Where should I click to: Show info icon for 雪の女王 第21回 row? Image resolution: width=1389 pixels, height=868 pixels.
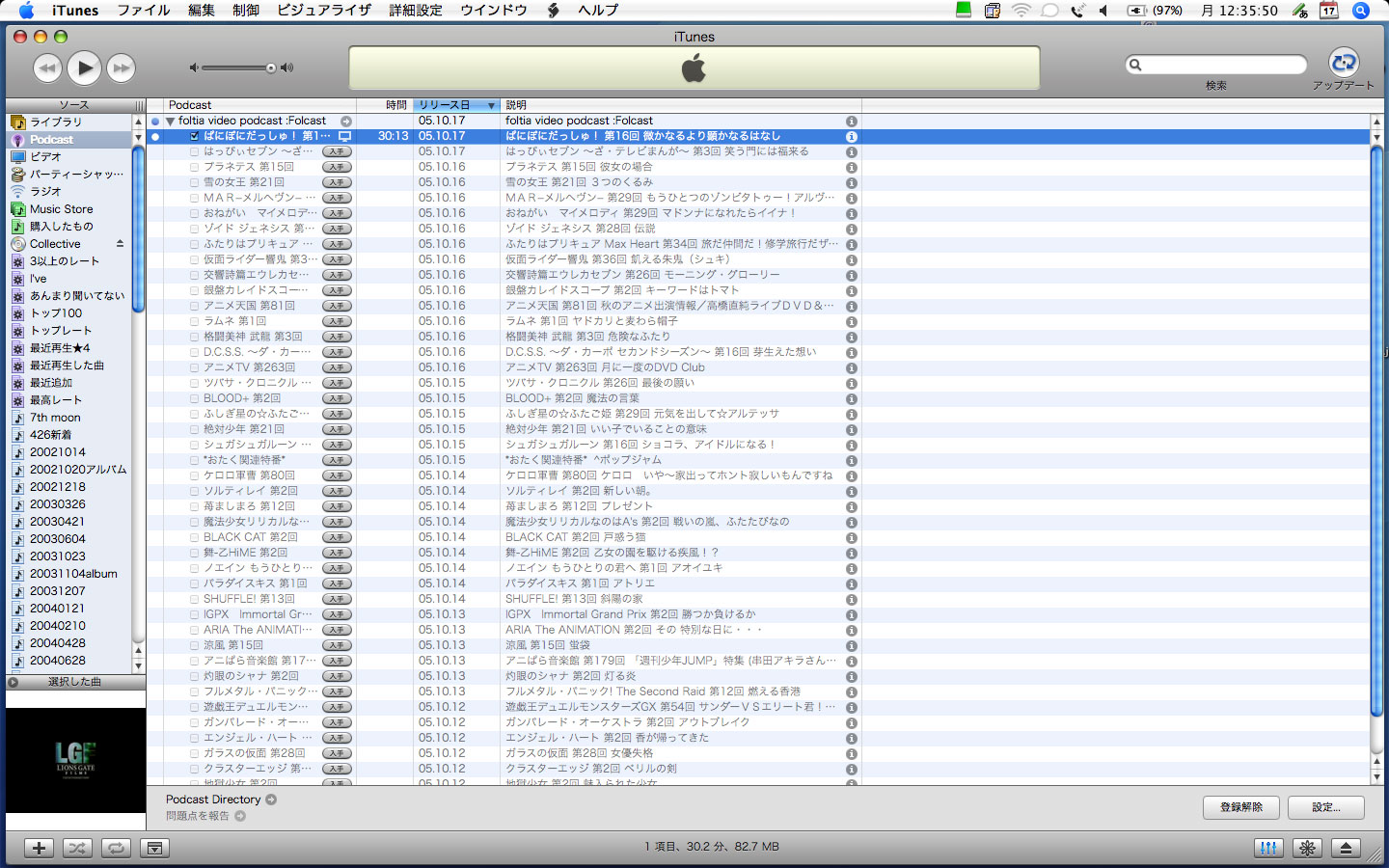pyautogui.click(x=852, y=183)
